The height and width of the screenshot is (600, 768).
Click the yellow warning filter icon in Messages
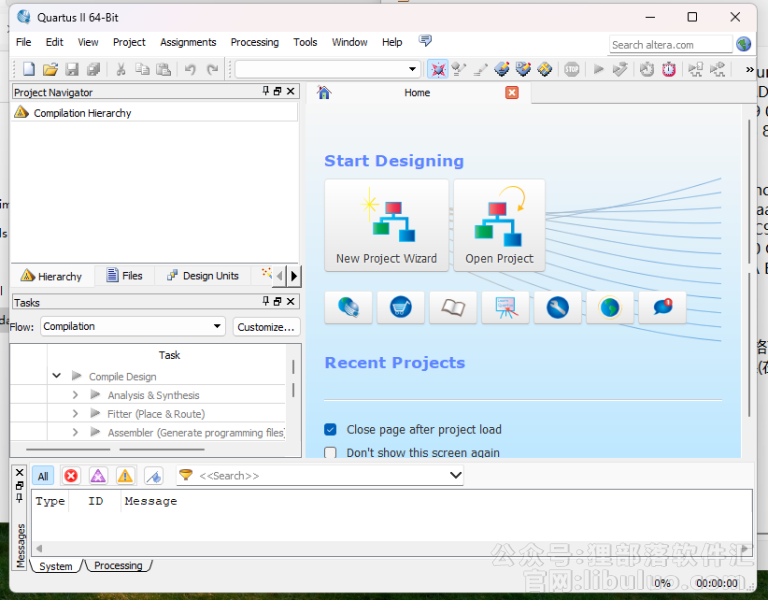point(125,476)
